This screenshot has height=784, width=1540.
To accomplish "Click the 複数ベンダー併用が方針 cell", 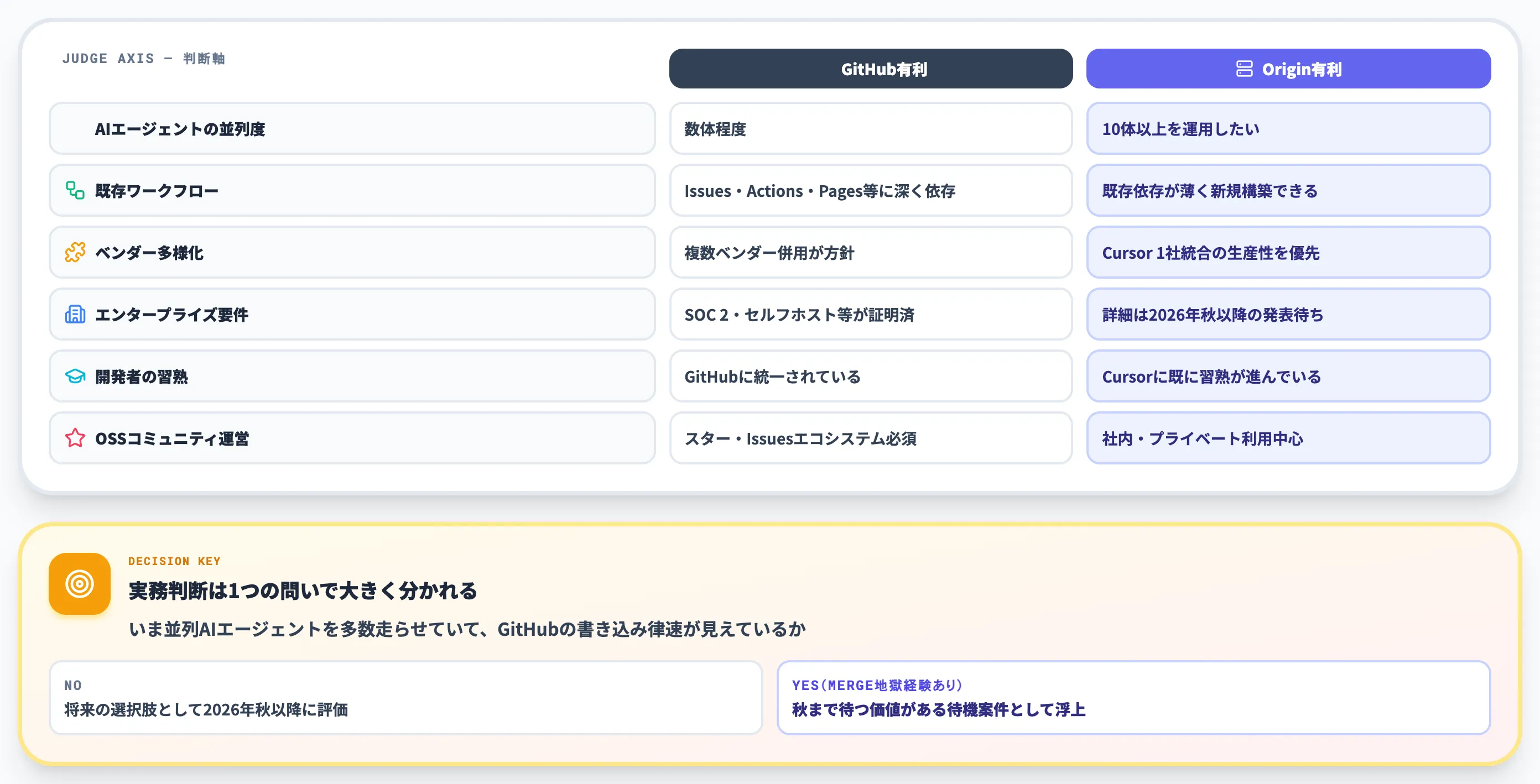I will tap(871, 252).
